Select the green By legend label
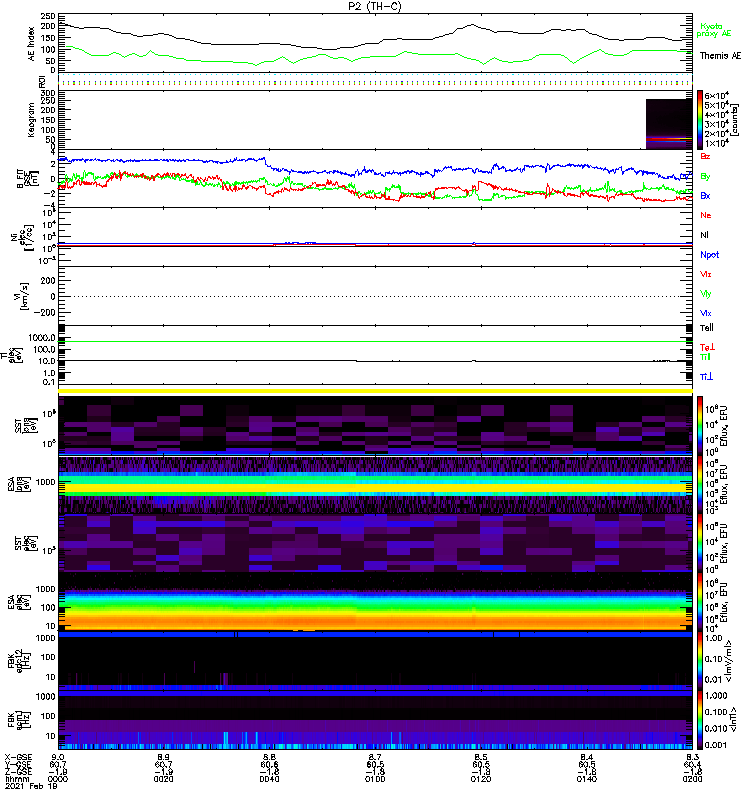The width and height of the screenshot is (750, 800). click(x=705, y=177)
